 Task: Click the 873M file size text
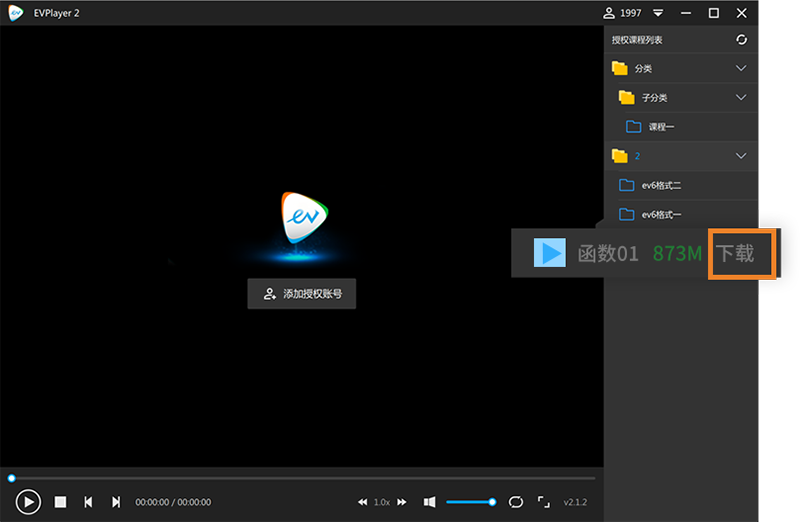(677, 254)
